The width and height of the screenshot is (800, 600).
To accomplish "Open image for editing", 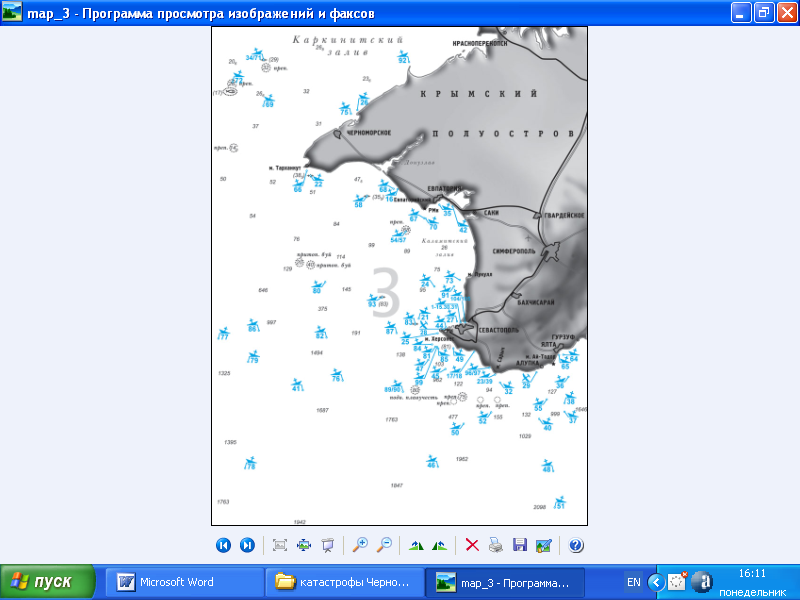I will pyautogui.click(x=543, y=545).
